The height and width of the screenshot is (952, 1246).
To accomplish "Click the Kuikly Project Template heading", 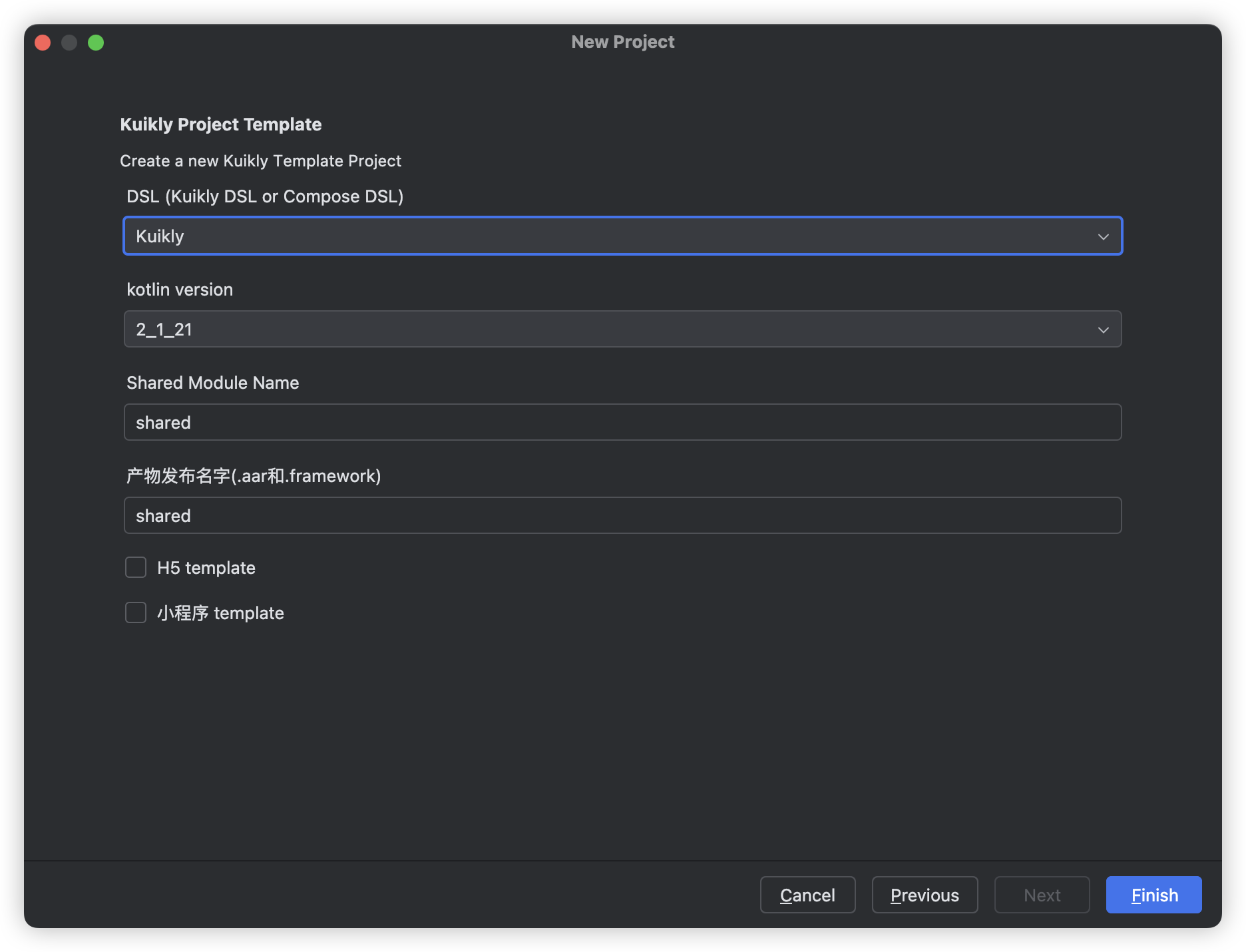I will (x=221, y=124).
